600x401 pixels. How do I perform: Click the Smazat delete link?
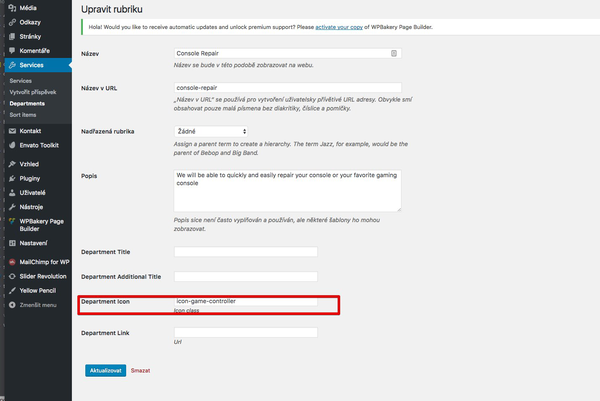(x=140, y=370)
